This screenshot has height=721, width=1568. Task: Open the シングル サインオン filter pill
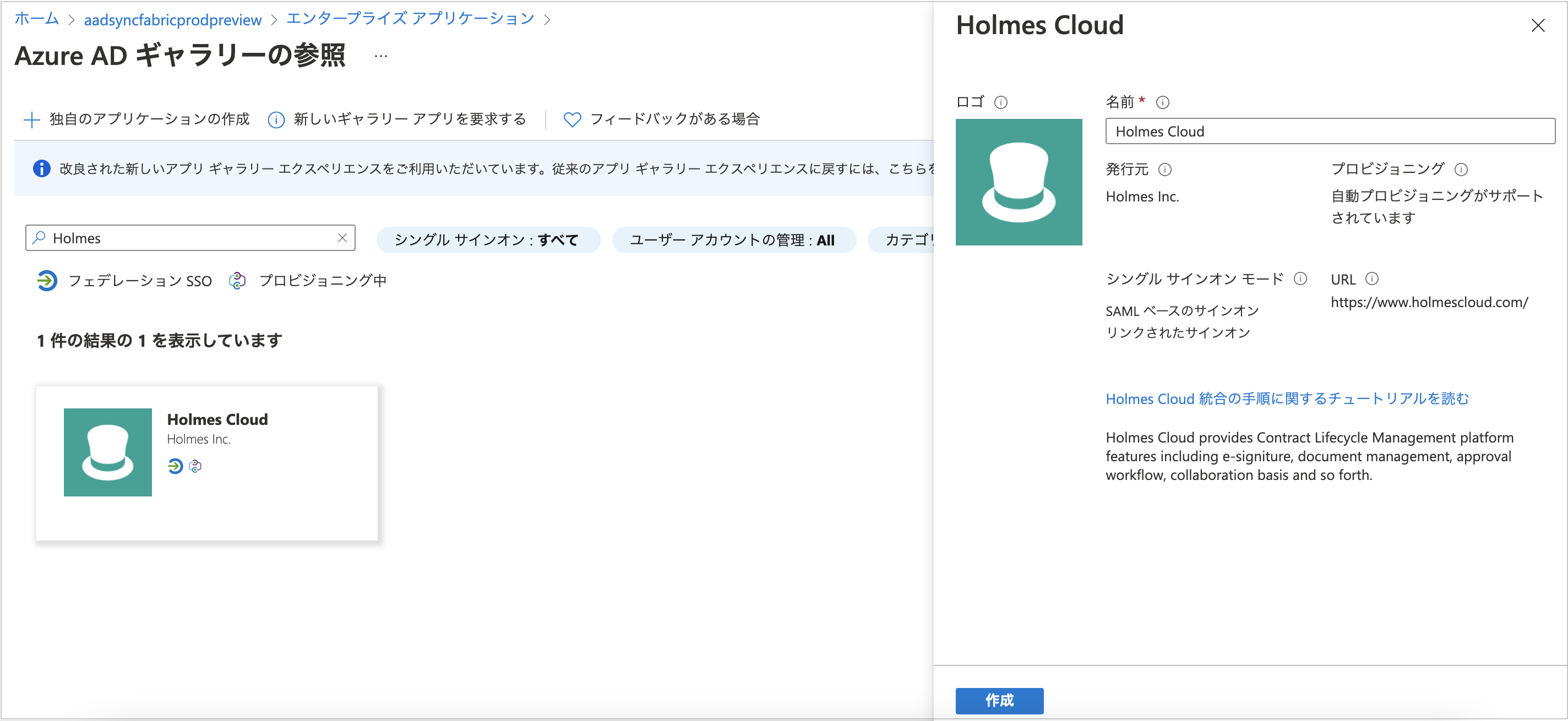[x=488, y=240]
